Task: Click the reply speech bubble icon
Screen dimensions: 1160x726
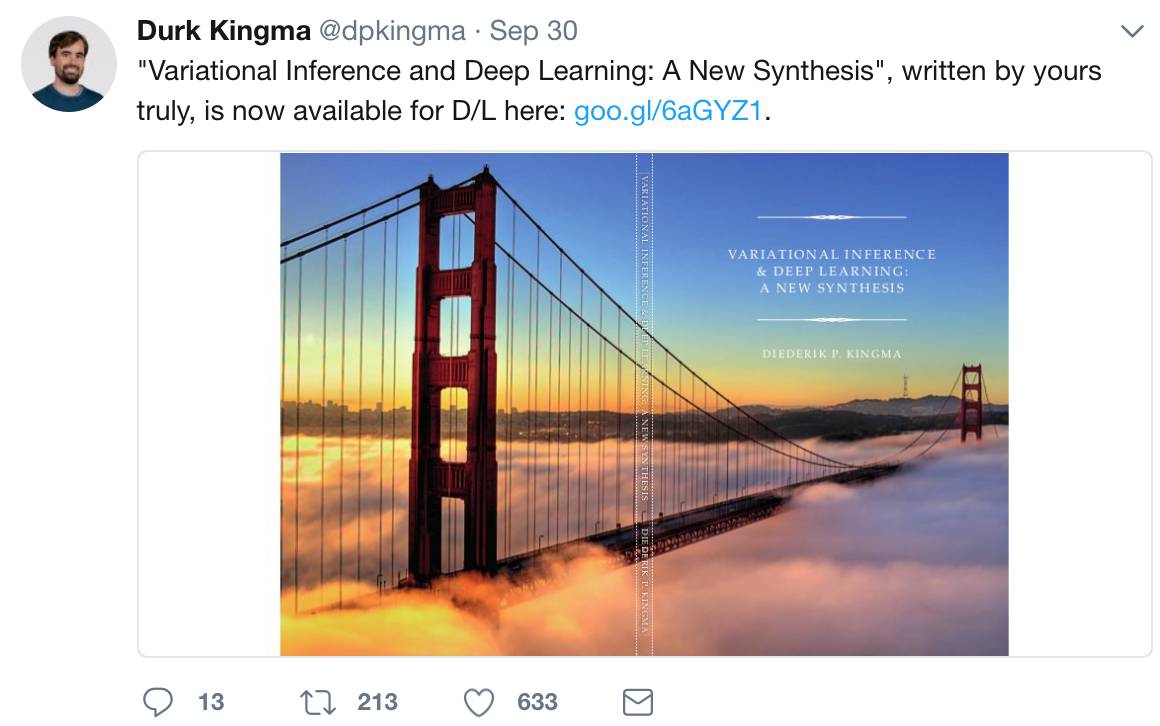Action: 158,702
